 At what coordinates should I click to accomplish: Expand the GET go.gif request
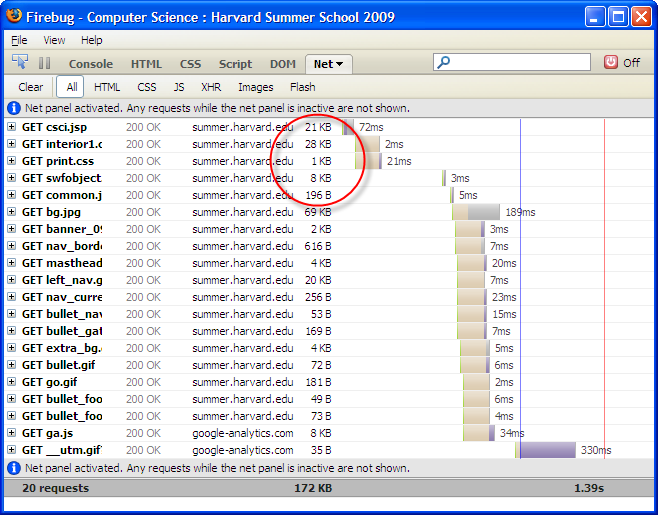(11, 382)
